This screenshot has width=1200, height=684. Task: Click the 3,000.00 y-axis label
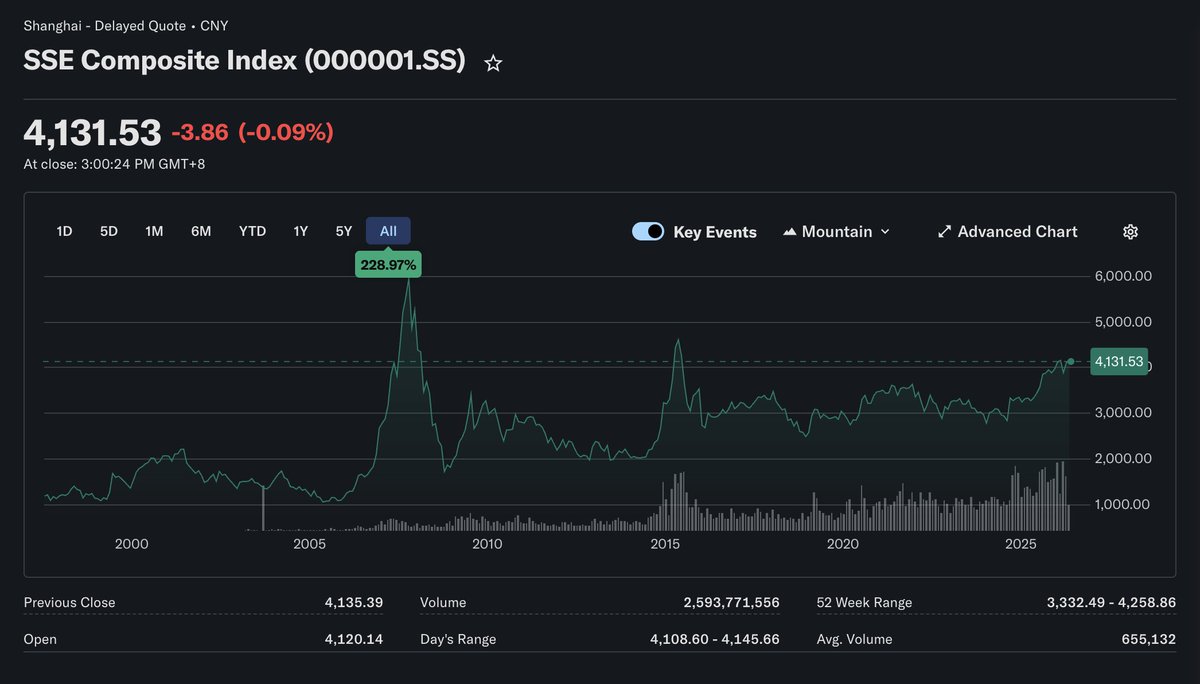1123,413
